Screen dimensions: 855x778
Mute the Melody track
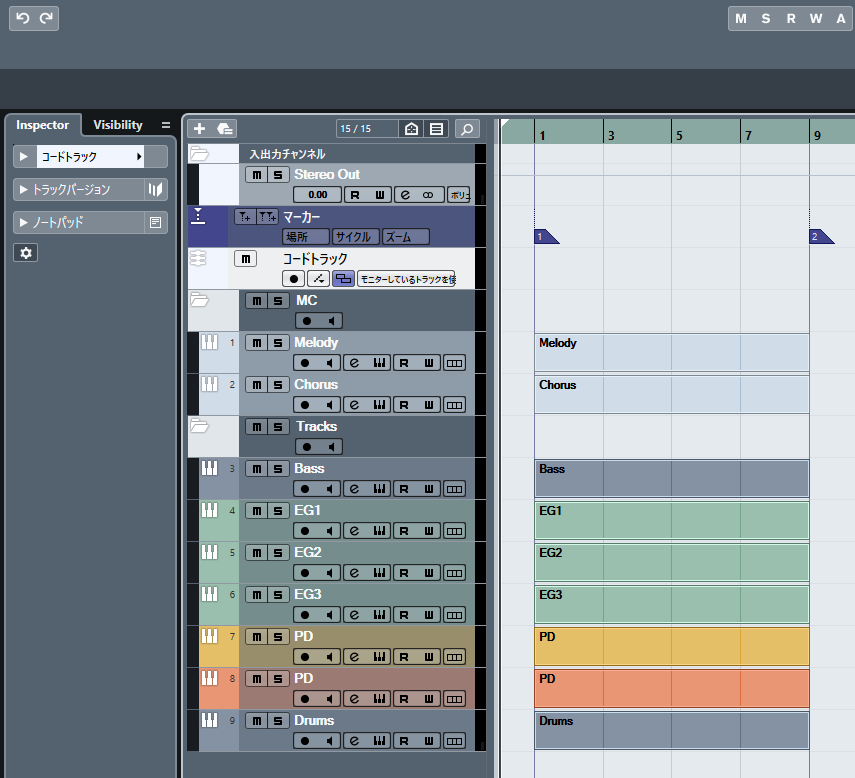(257, 343)
